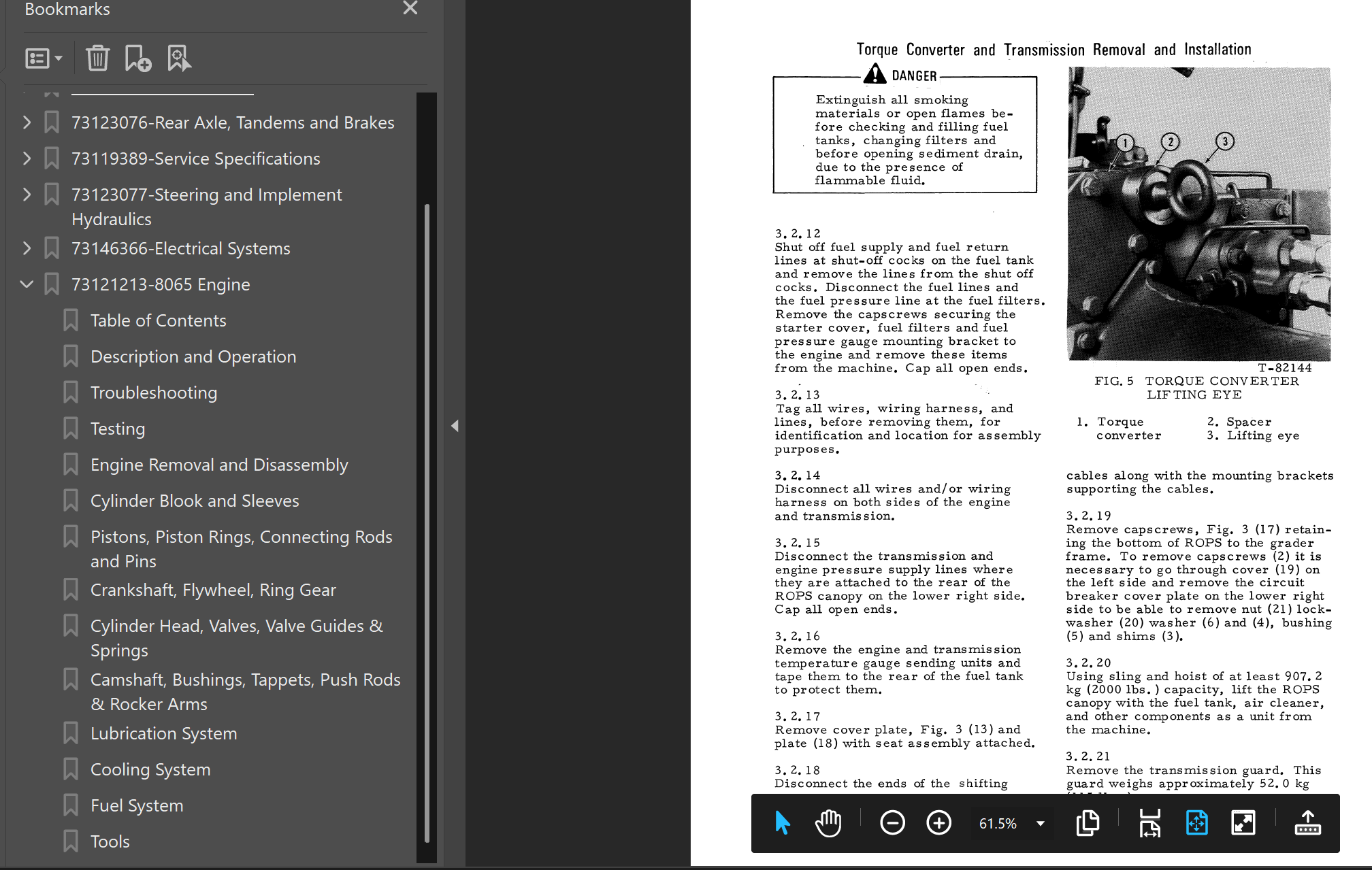Toggle the fit-page view mode
Screen dimensions: 1372x870
1196,823
